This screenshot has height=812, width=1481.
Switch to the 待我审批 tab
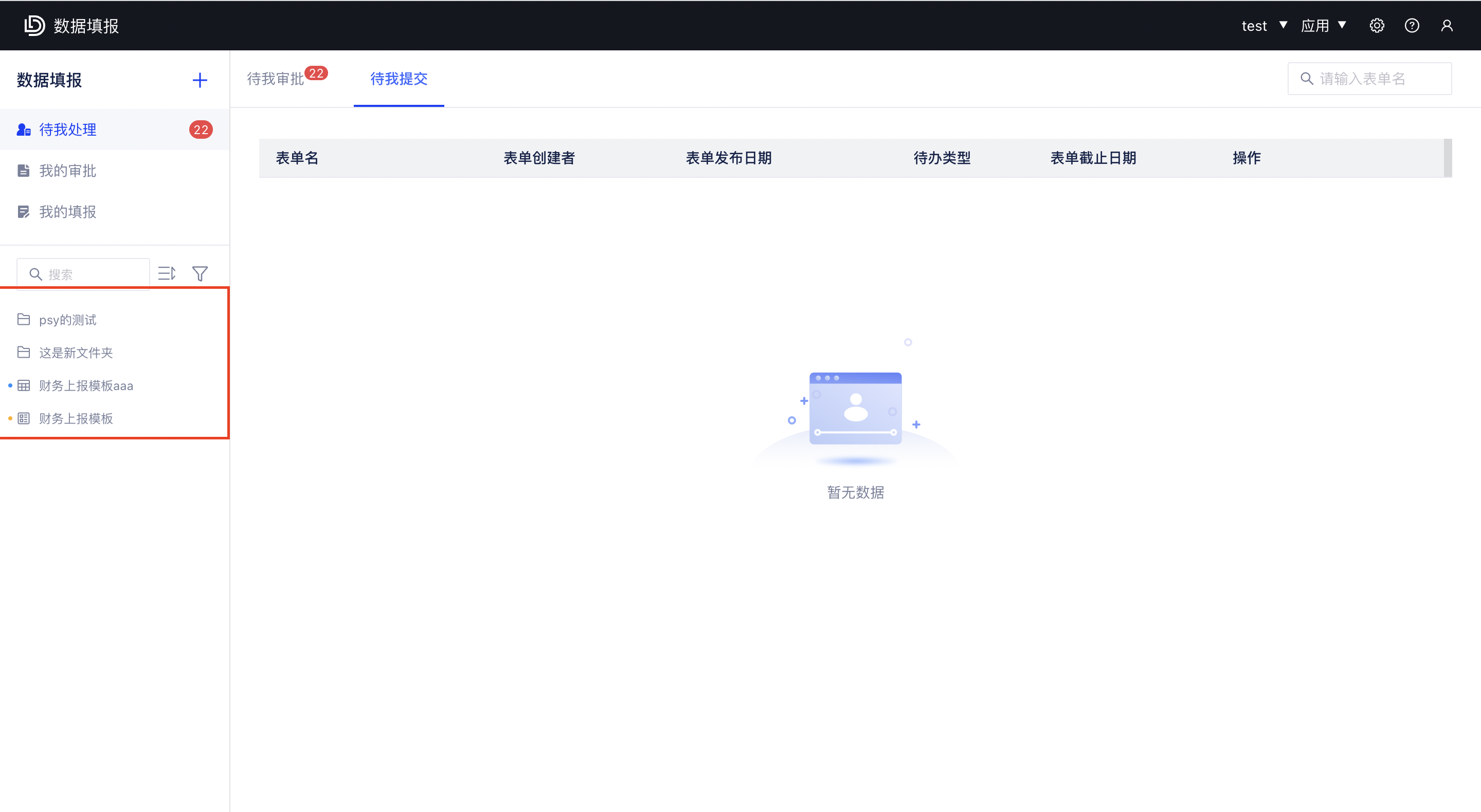[275, 79]
